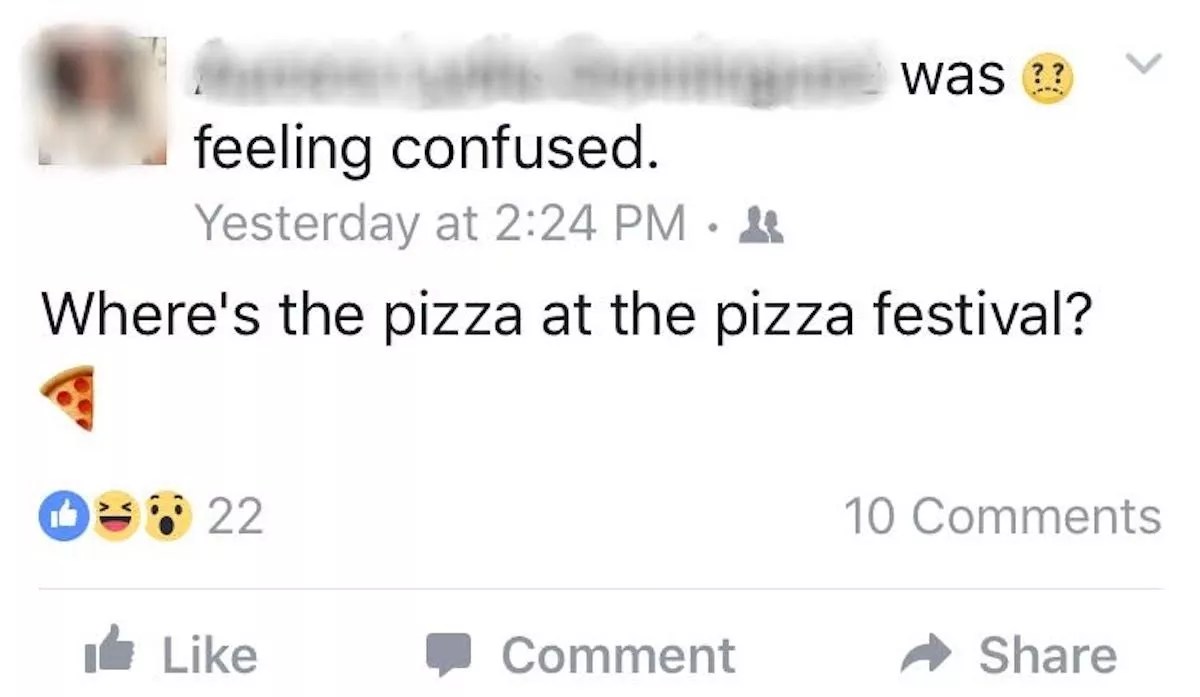Open the 'Yesterday at 2:24 PM' timestamp
Image resolution: width=1200 pixels, height=697 pixels.
tap(441, 221)
